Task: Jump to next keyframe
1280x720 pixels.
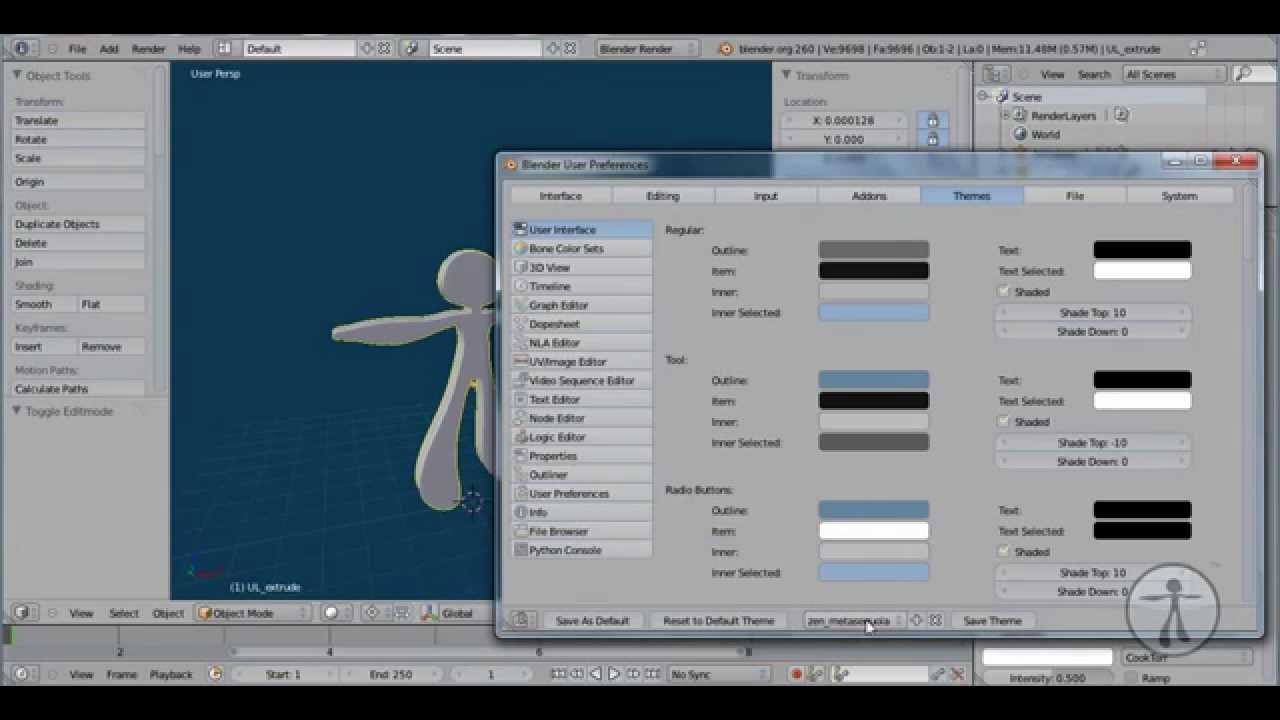Action: [x=632, y=674]
